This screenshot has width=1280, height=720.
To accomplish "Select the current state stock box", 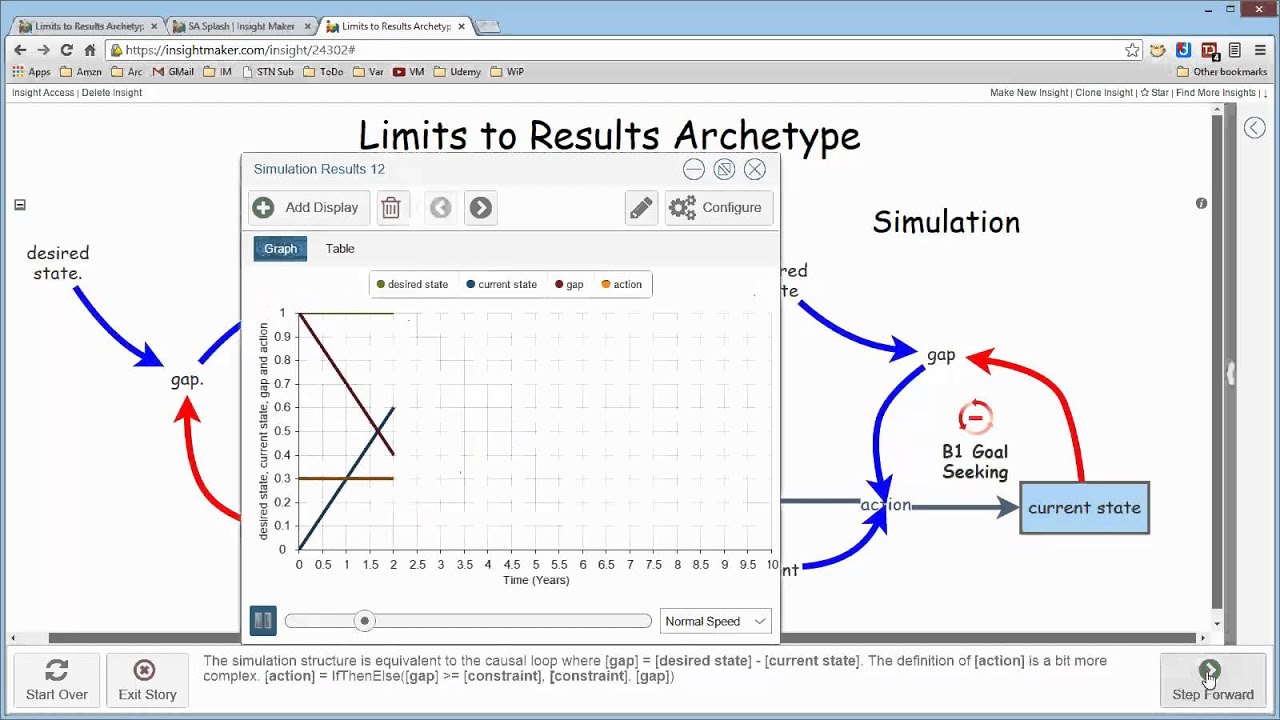I will [x=1085, y=508].
